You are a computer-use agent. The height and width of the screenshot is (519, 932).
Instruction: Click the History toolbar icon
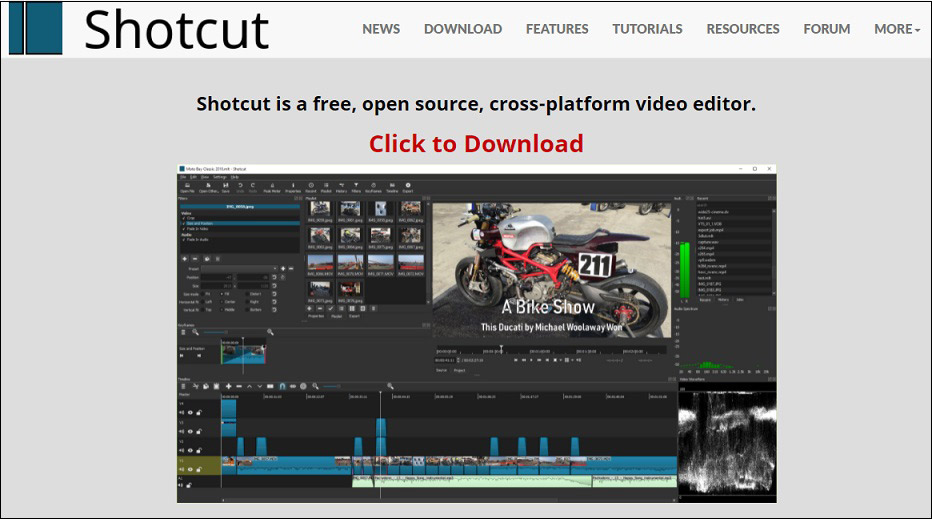[341, 187]
